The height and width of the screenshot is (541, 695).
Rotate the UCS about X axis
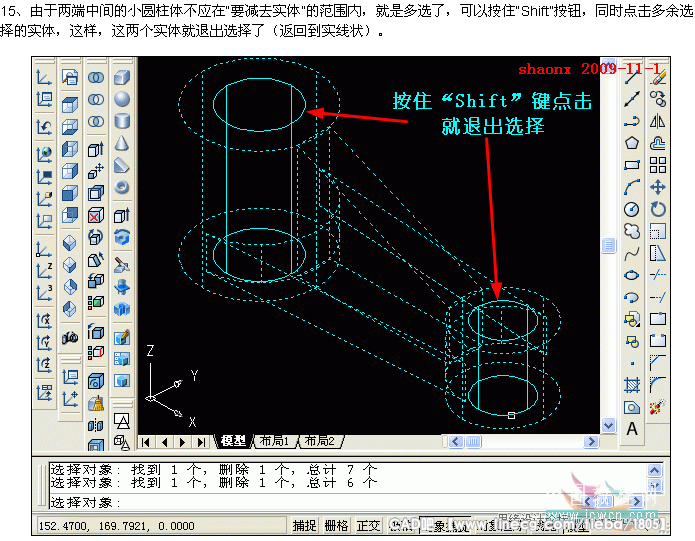pos(44,320)
